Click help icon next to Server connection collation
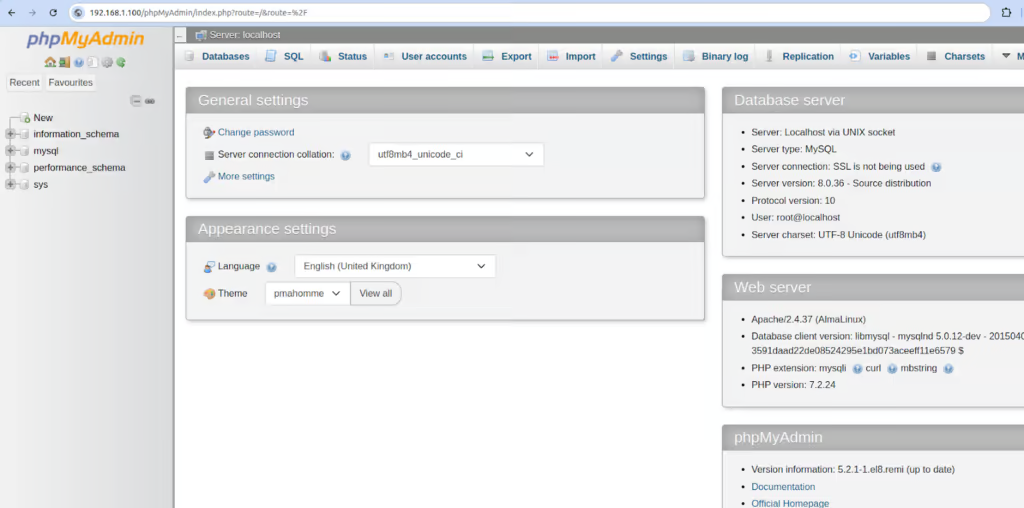 pyautogui.click(x=345, y=156)
